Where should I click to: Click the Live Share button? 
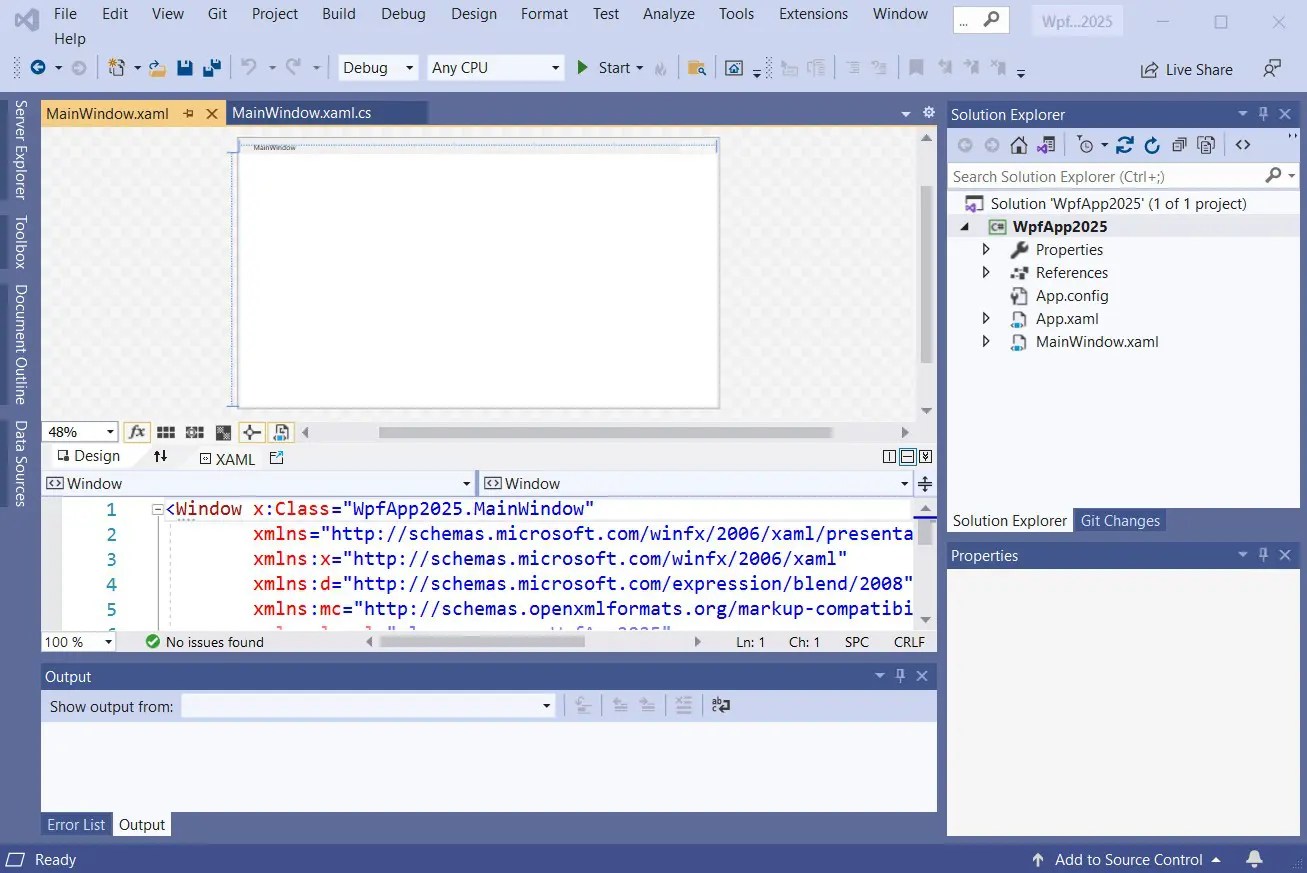[1187, 70]
